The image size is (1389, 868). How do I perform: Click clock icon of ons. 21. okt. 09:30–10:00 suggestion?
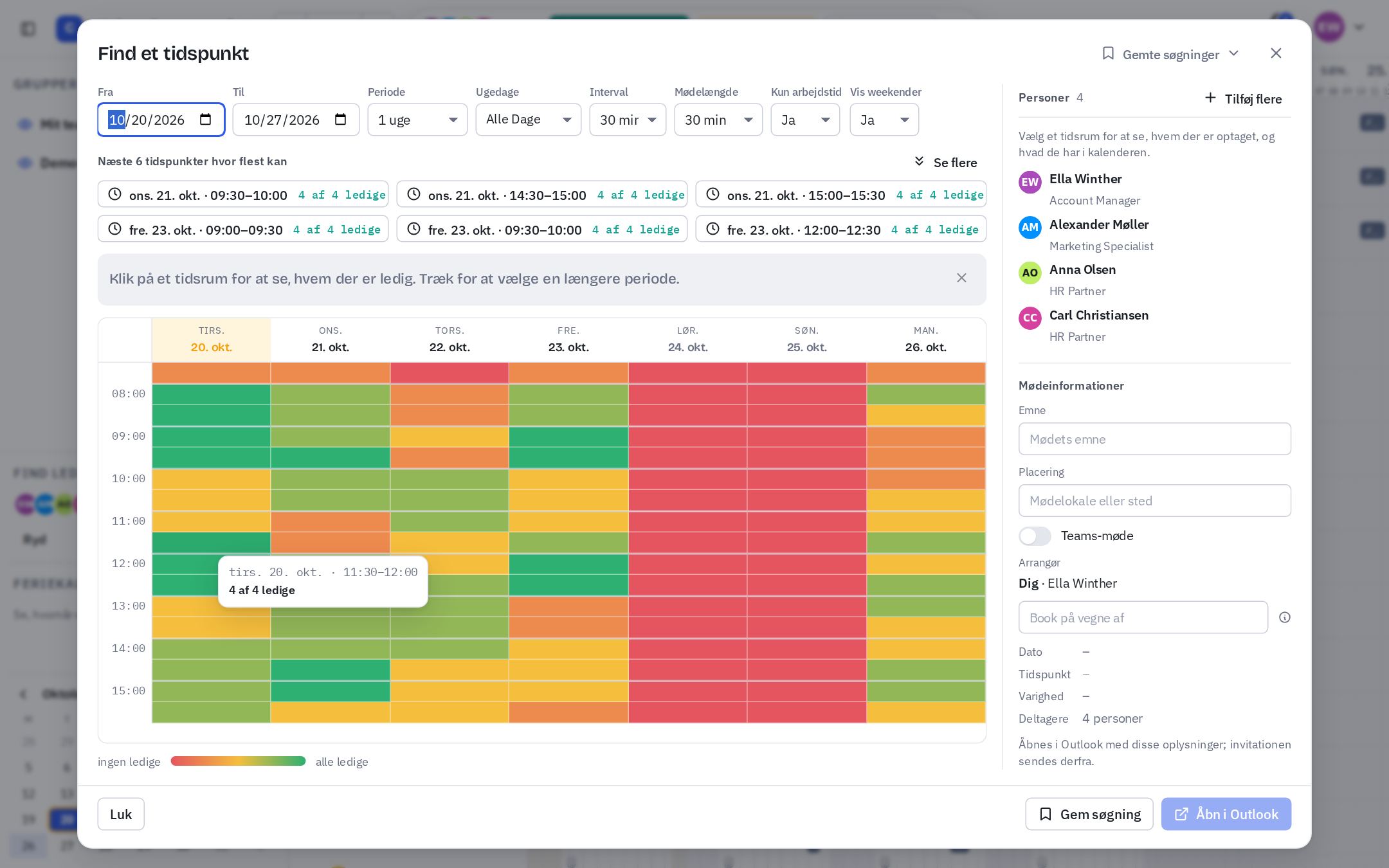coord(114,194)
